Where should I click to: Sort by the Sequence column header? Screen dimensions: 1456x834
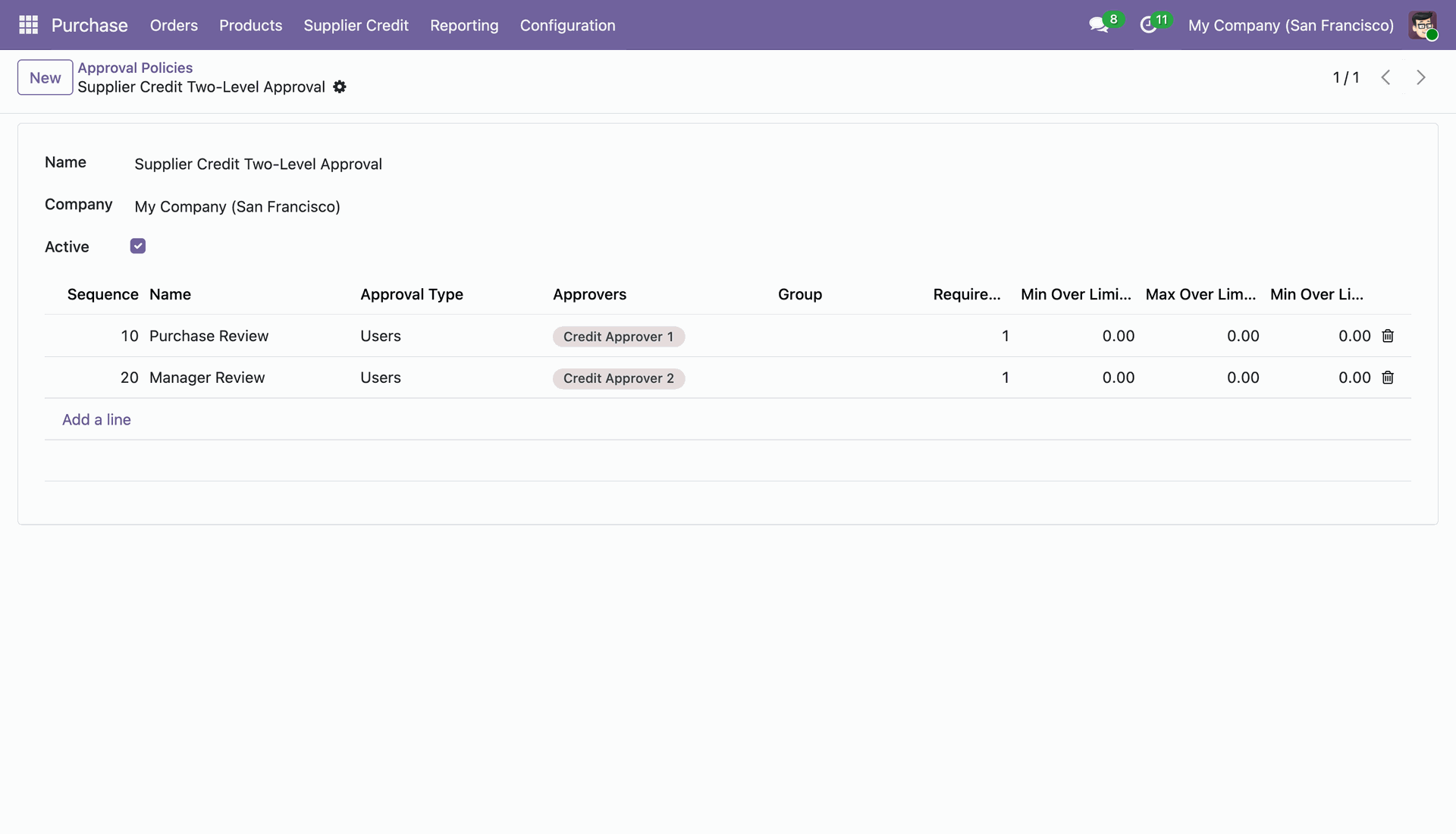tap(102, 294)
